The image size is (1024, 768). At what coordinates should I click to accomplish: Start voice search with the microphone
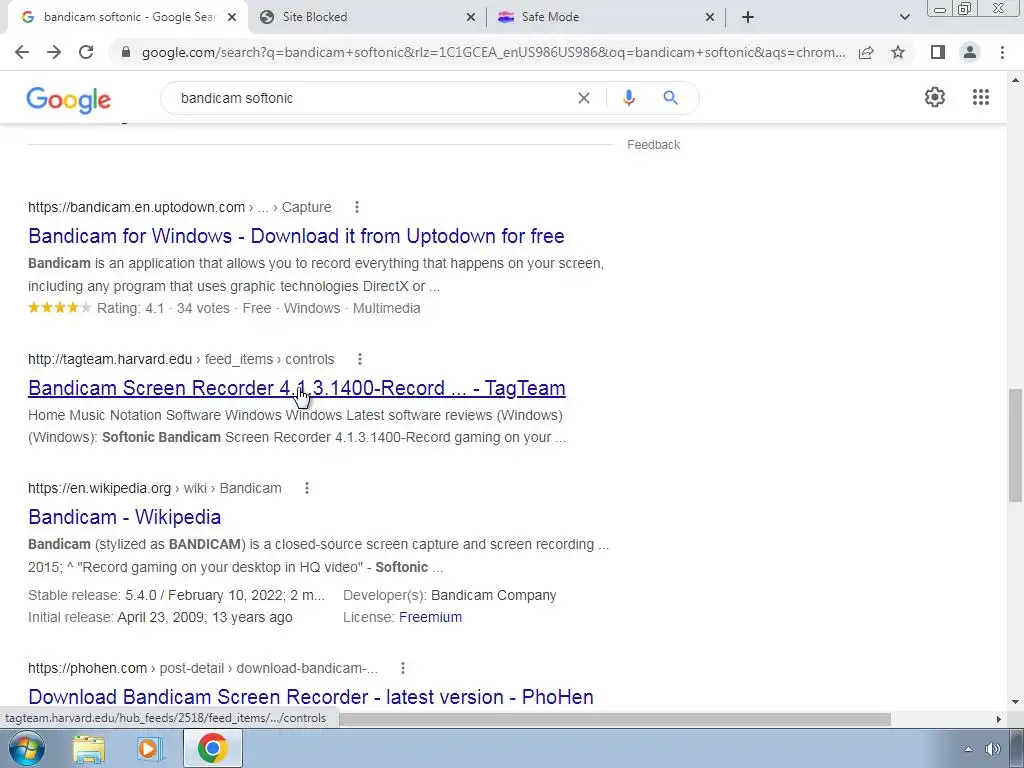628,98
